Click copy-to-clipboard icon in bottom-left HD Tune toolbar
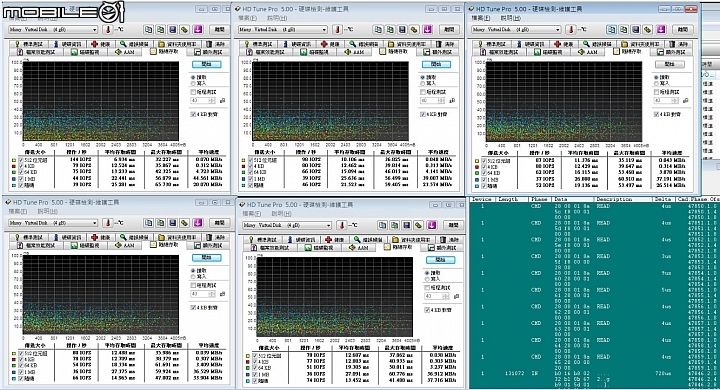The width and height of the screenshot is (720, 390). (x=148, y=223)
